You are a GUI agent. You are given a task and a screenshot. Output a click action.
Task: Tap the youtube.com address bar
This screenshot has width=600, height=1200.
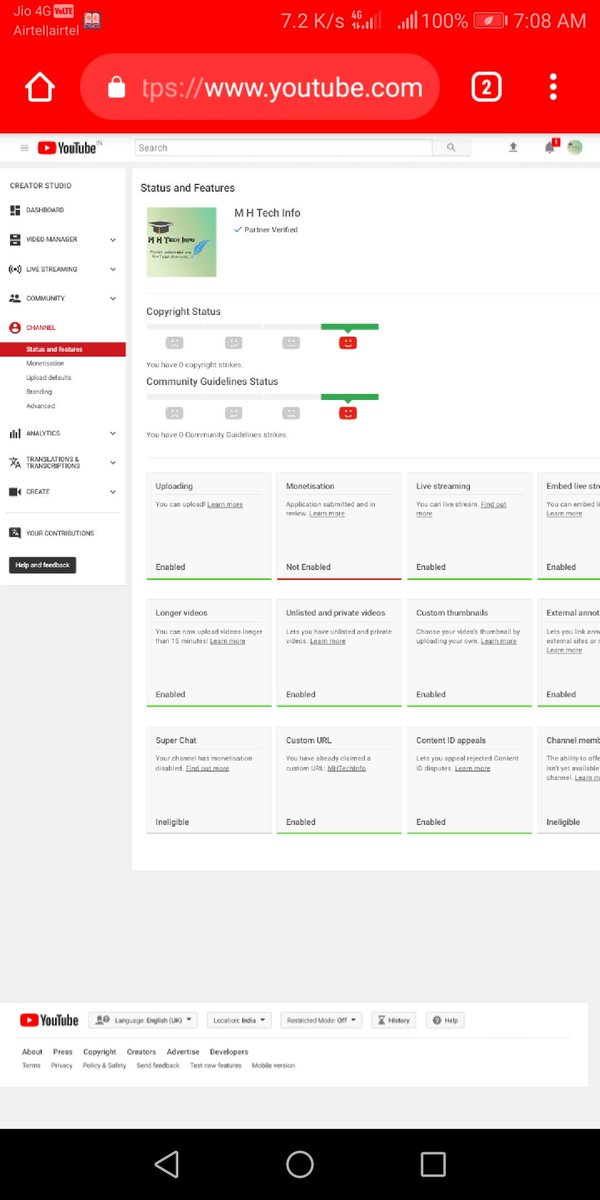(260, 88)
